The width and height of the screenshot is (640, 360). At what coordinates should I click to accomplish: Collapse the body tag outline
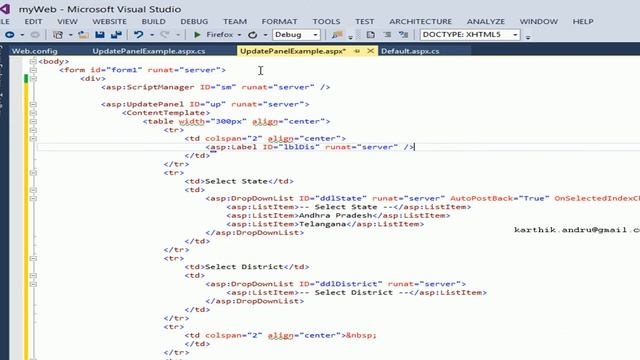tap(33, 61)
